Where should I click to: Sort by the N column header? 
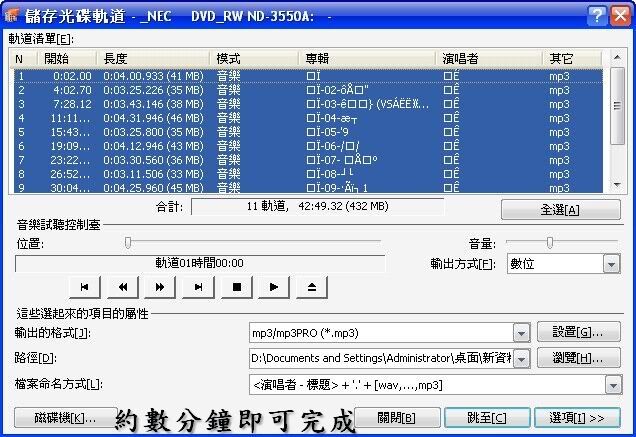pyautogui.click(x=25, y=59)
